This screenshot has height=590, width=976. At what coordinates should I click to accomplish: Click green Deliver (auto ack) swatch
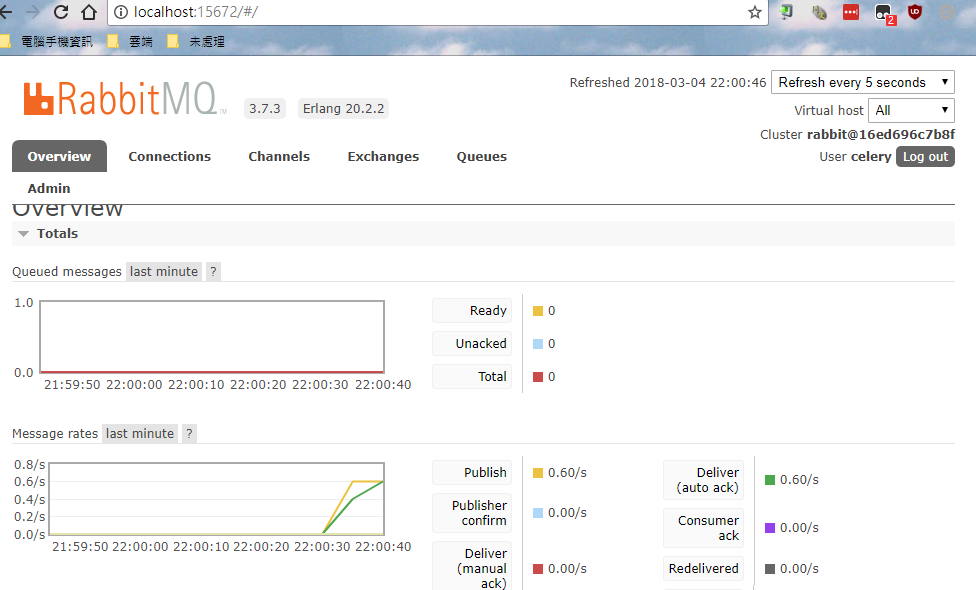770,480
